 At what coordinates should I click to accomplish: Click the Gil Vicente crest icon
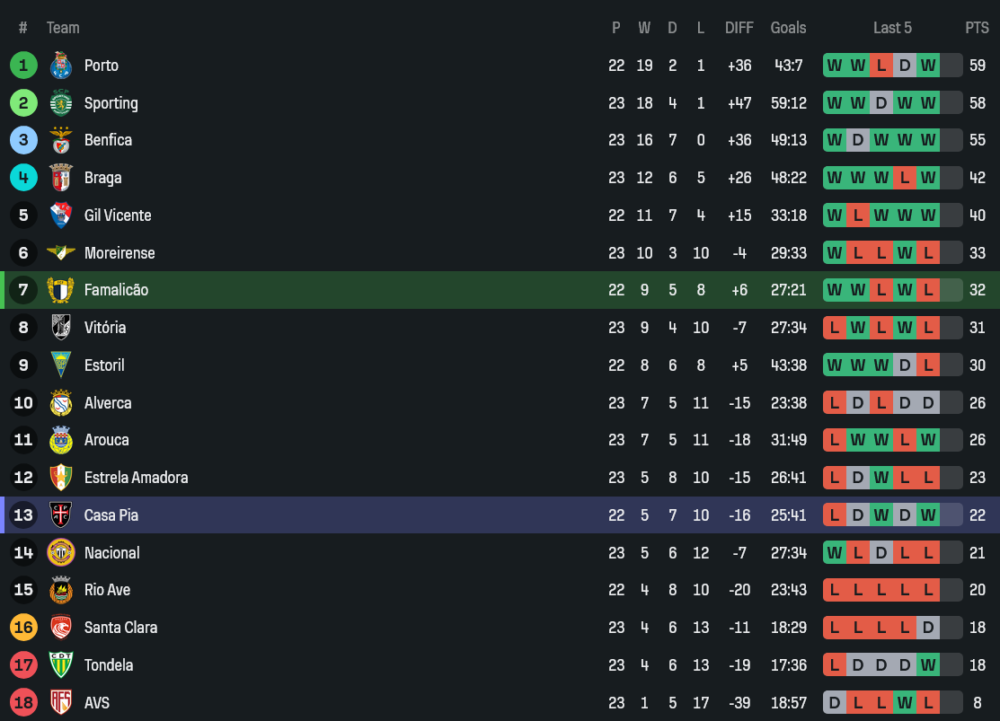pos(61,215)
